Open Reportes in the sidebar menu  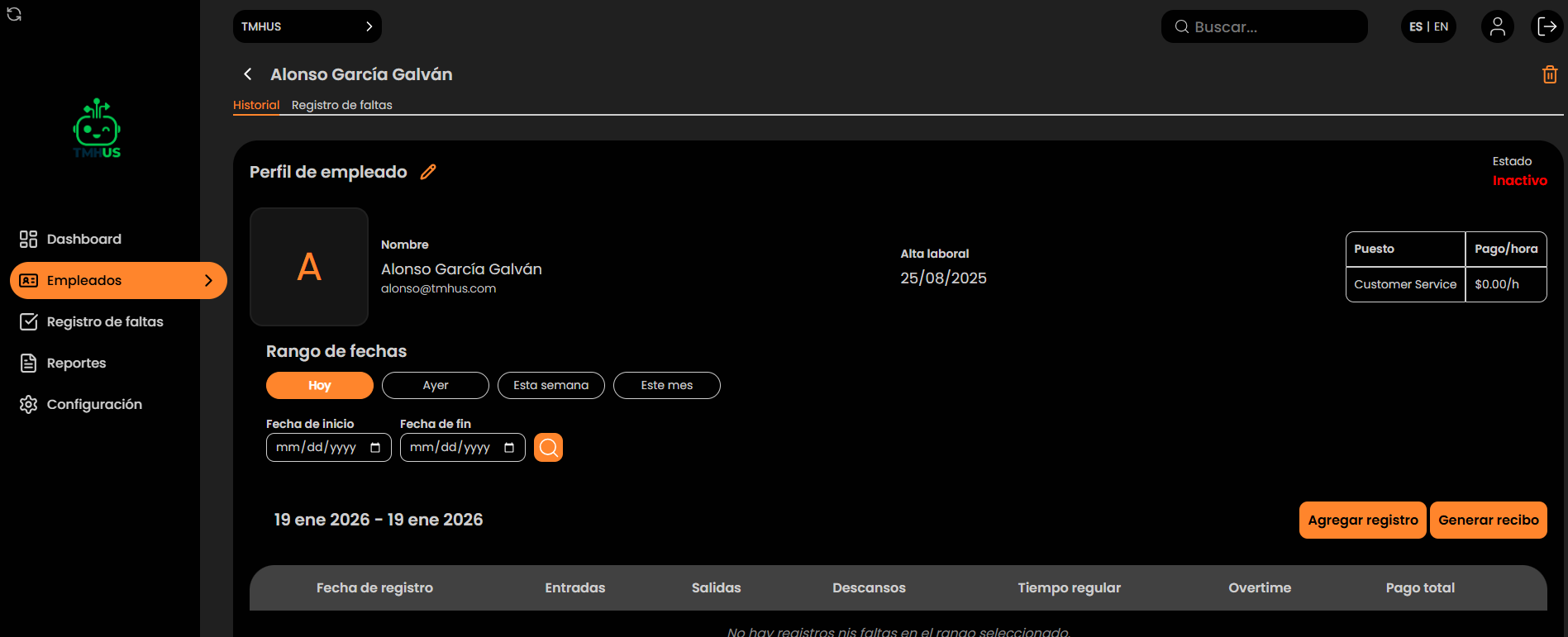tap(76, 363)
